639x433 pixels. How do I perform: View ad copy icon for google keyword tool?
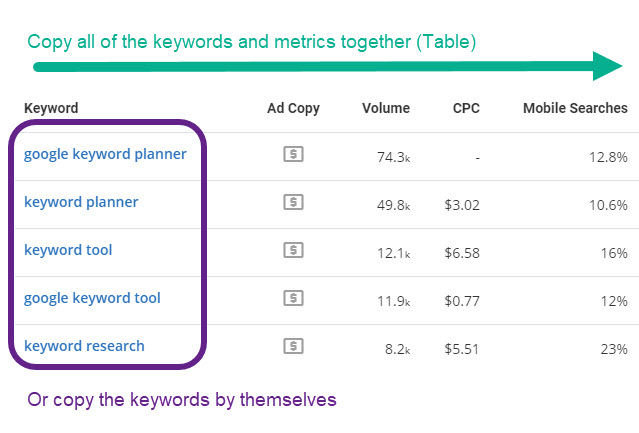click(x=293, y=298)
